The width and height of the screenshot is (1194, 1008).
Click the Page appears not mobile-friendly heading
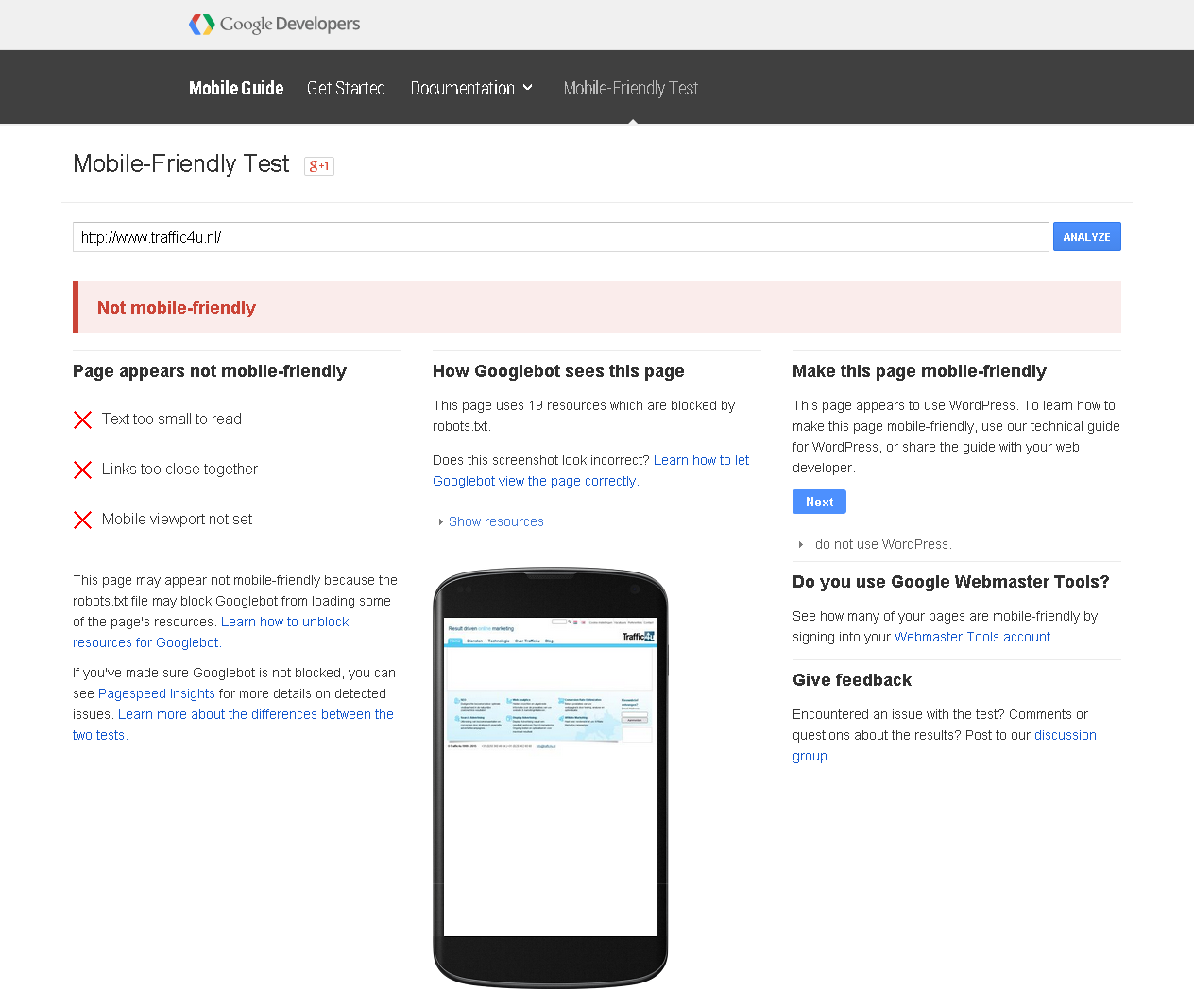point(210,371)
